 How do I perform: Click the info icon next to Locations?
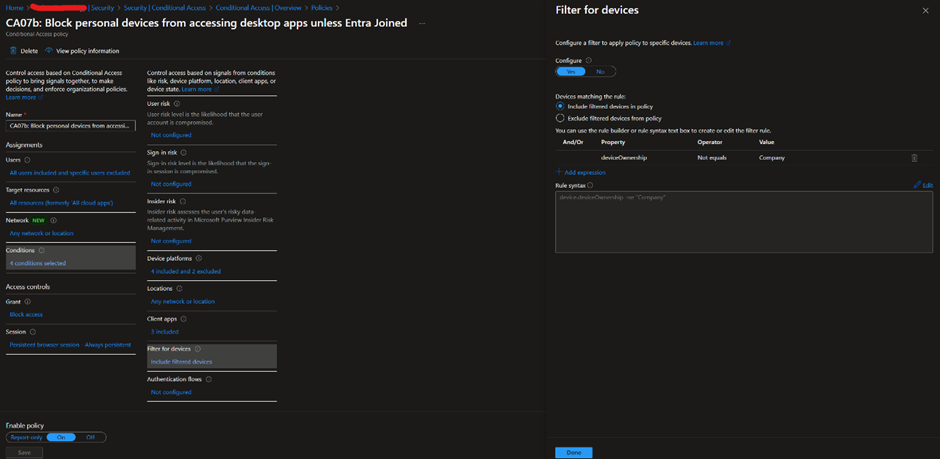click(179, 288)
